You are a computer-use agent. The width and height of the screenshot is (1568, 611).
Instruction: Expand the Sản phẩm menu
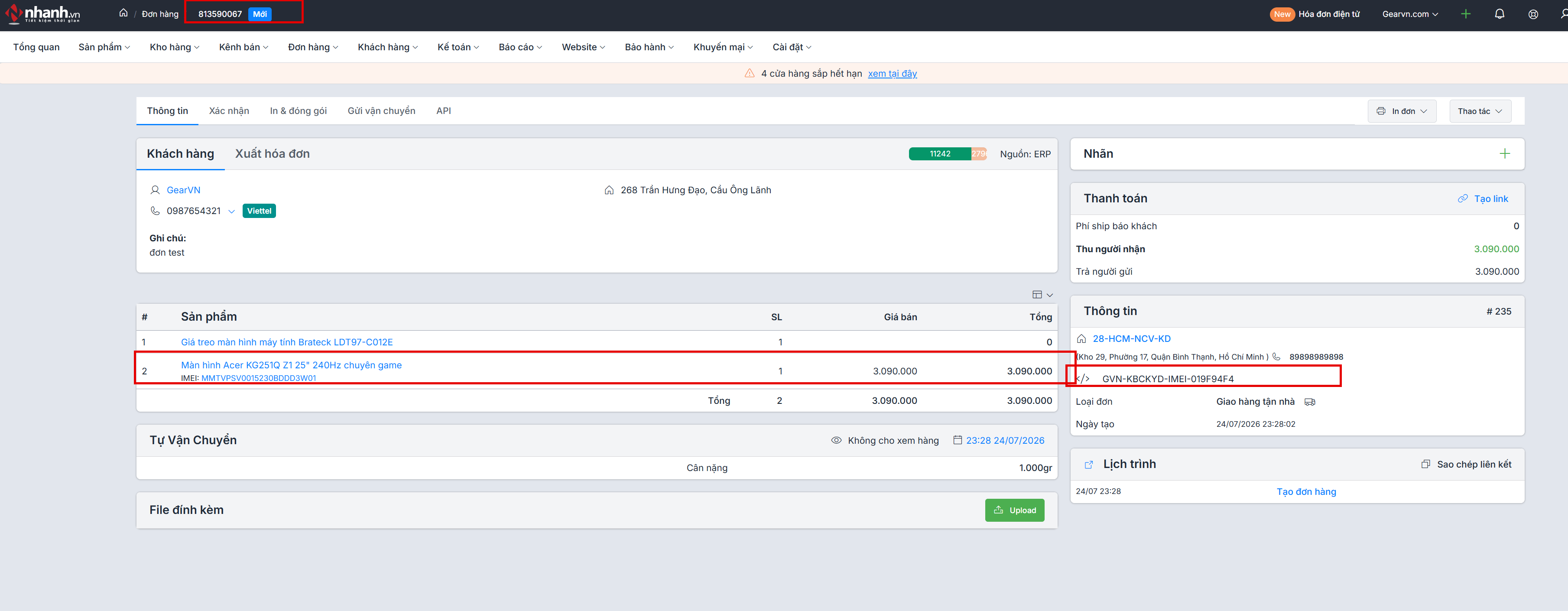point(104,48)
